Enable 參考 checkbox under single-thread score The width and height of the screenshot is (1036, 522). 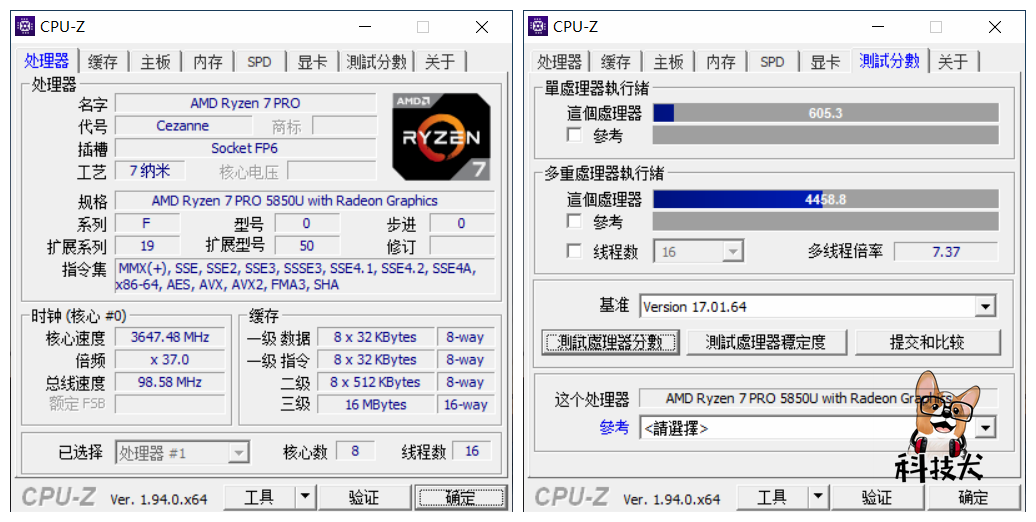coord(574,135)
